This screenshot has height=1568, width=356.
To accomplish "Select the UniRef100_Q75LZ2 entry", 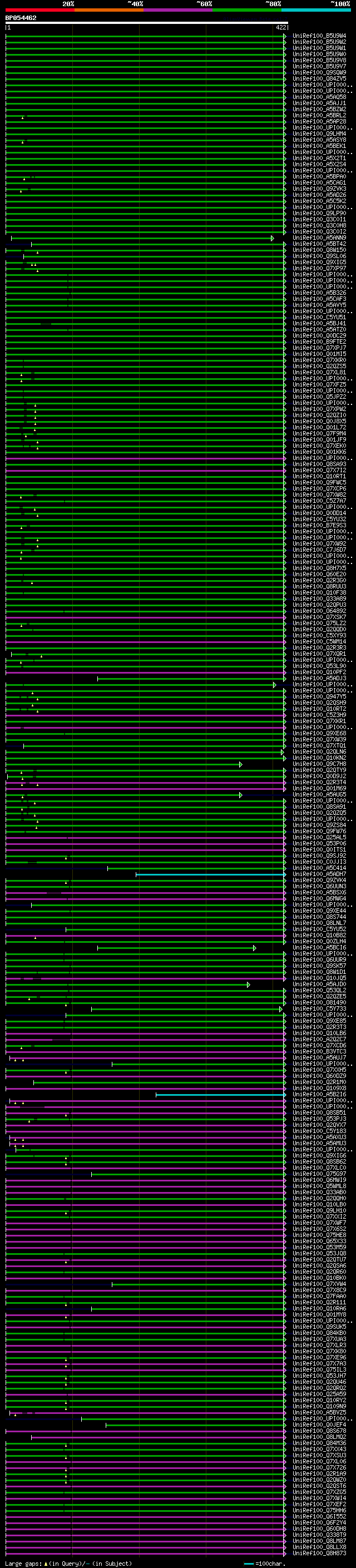I will click(319, 624).
